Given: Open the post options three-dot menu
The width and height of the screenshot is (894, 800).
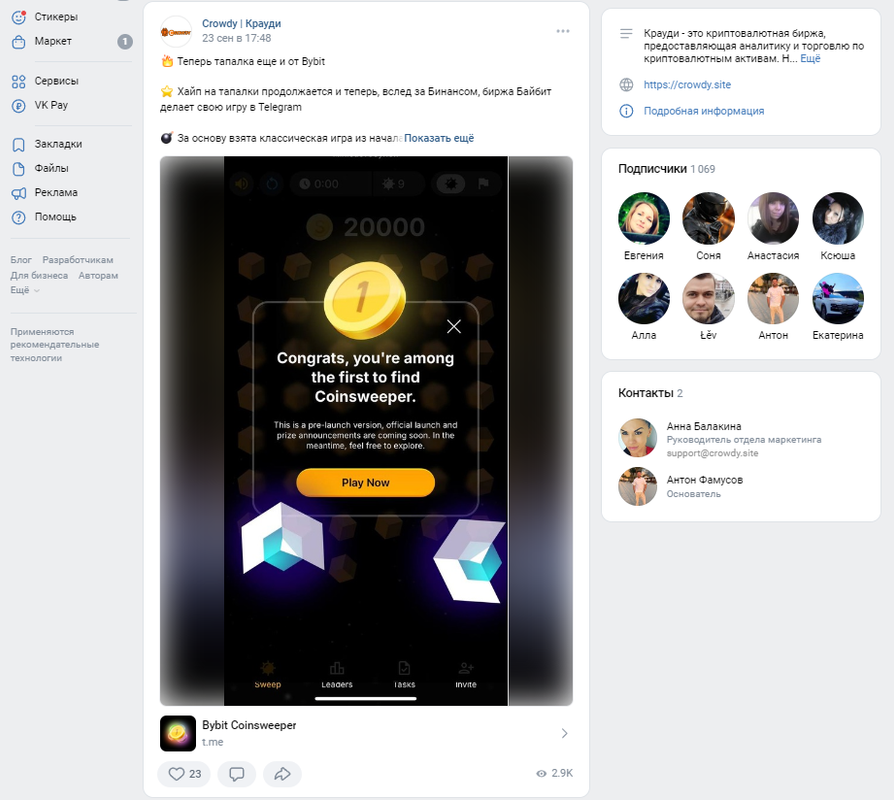Looking at the screenshot, I should (563, 31).
